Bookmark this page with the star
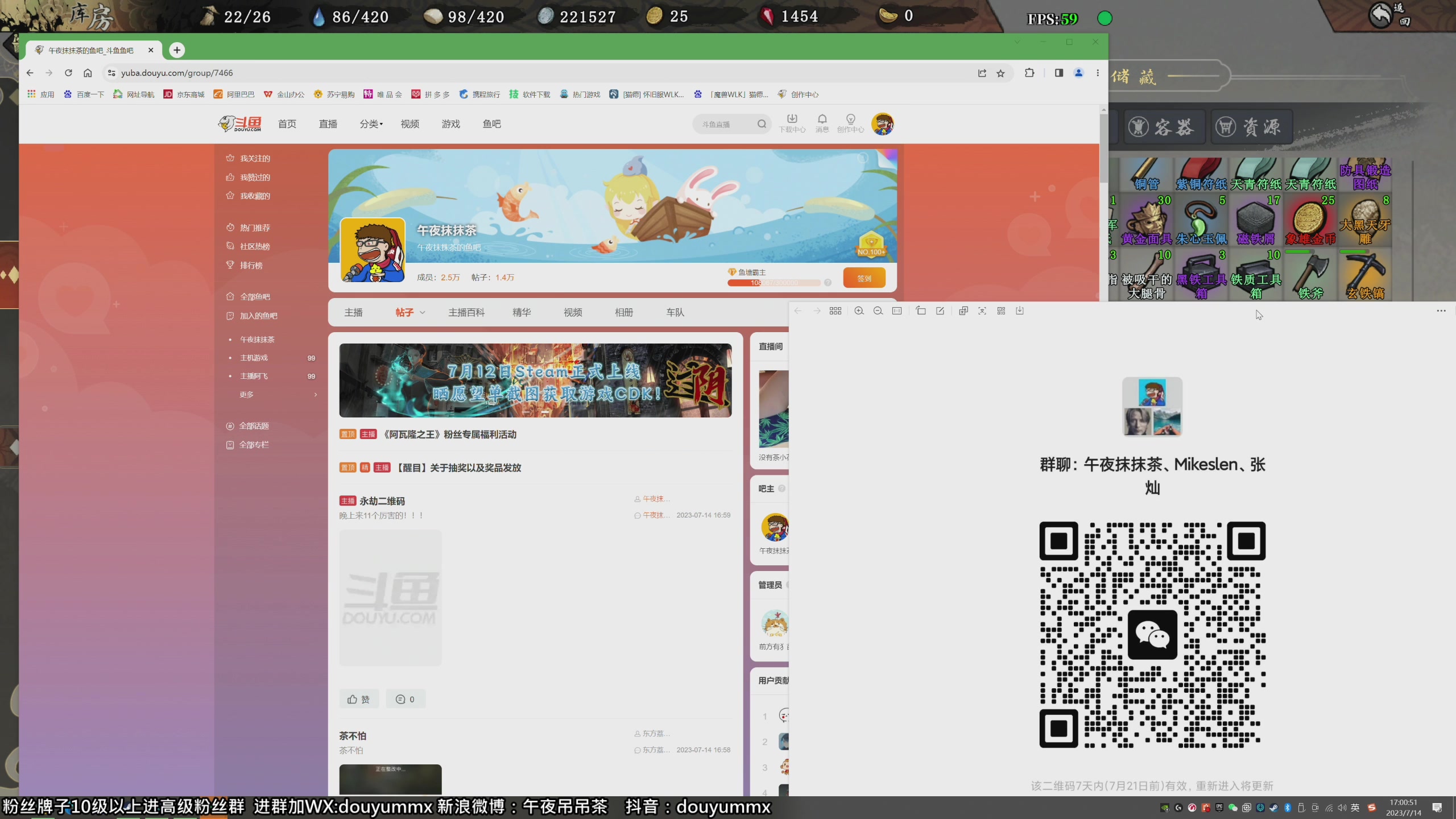1456x819 pixels. (x=1000, y=73)
